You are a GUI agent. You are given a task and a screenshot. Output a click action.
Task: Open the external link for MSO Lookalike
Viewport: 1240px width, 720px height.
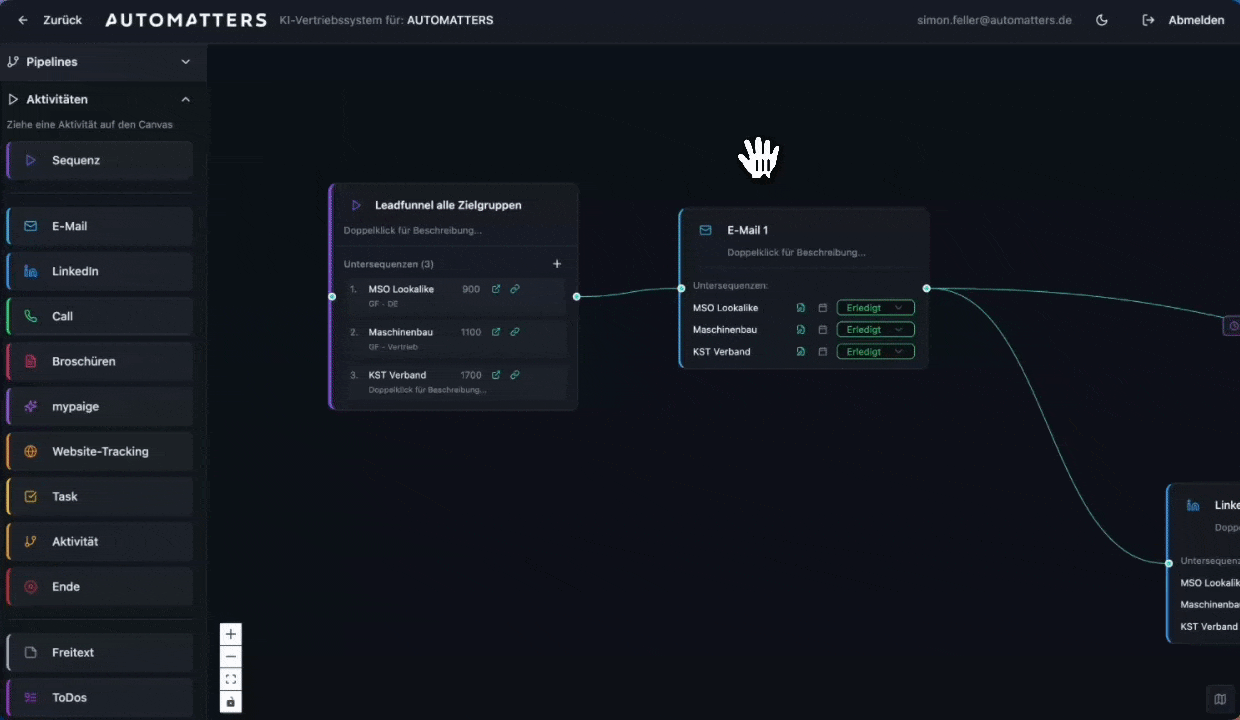496,289
